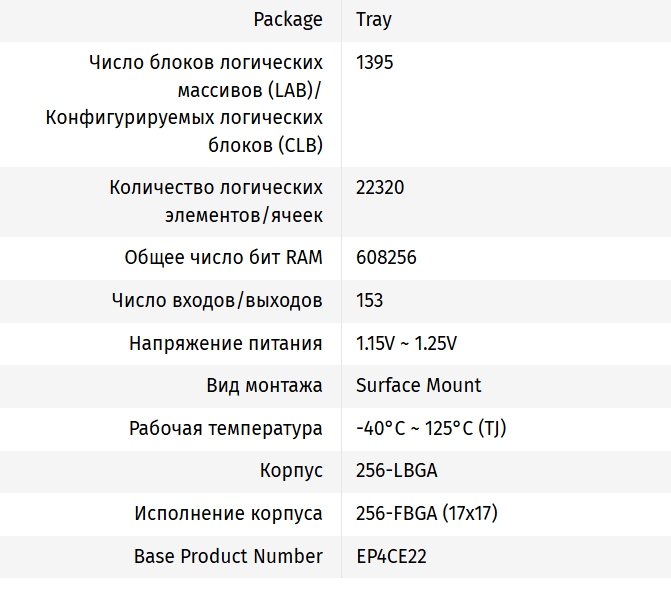
Task: Click the "Количество логических элементов/ячеек" label
Action: [x=216, y=201]
